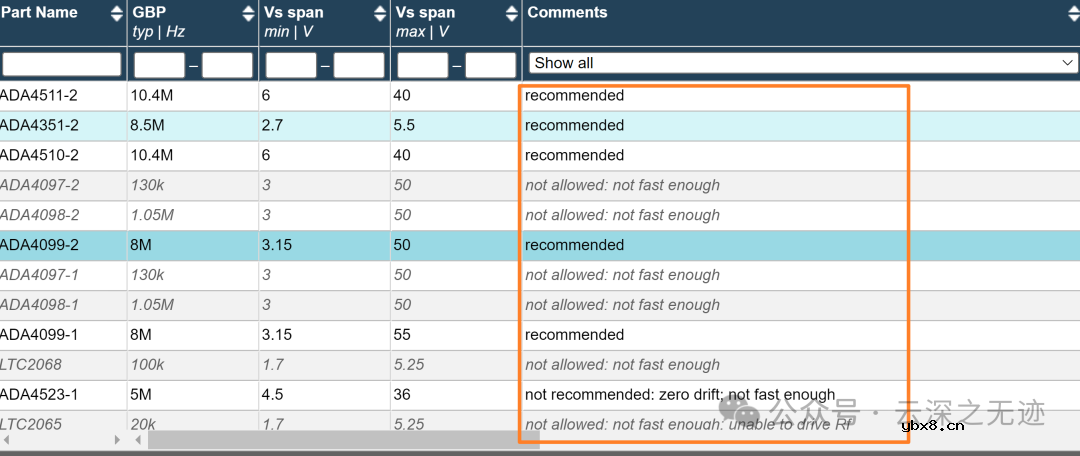The width and height of the screenshot is (1080, 456).
Task: Focus the GBP maximum filter field
Action: pyautogui.click(x=227, y=66)
